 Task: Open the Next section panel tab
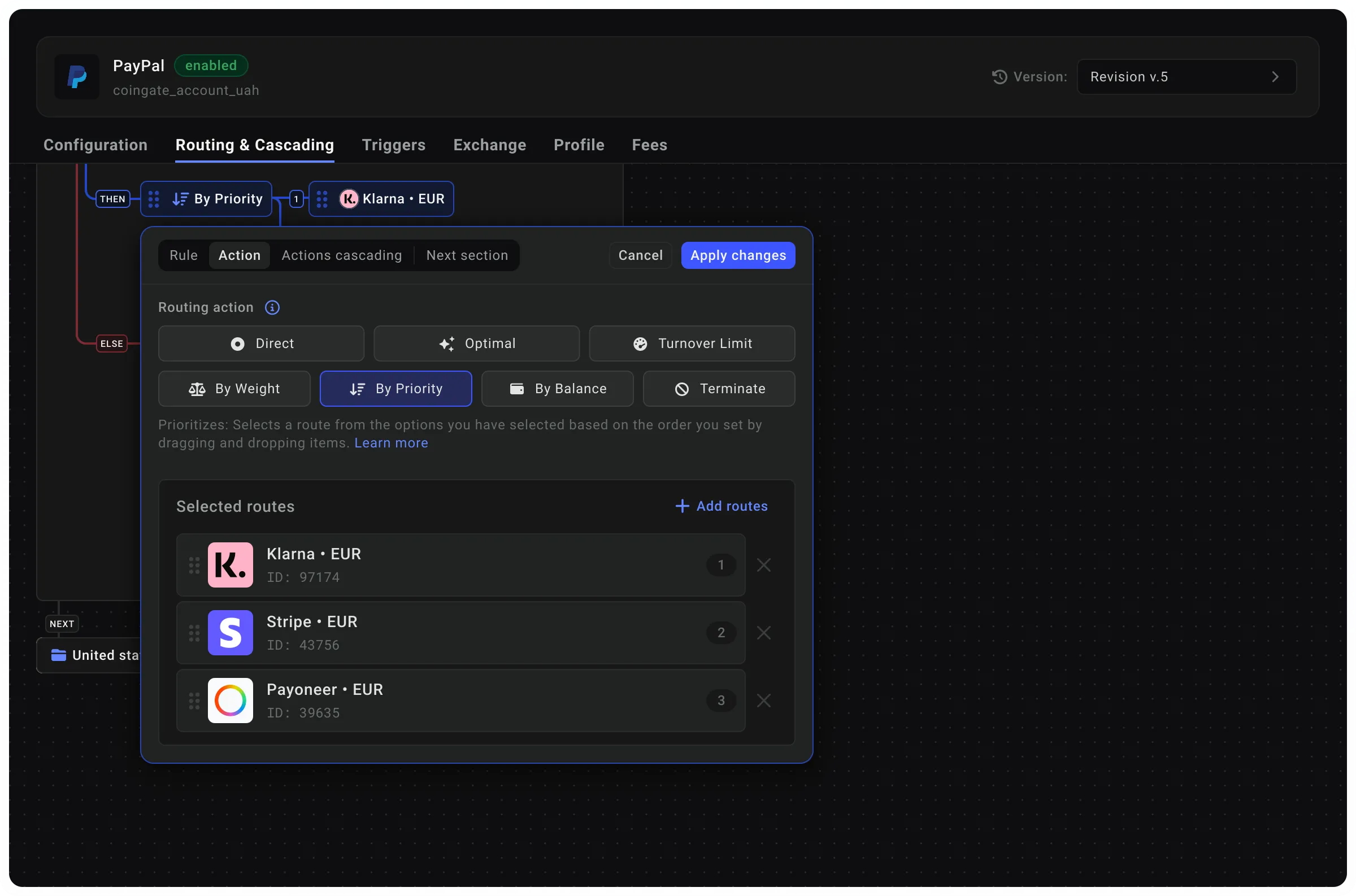[x=467, y=255]
